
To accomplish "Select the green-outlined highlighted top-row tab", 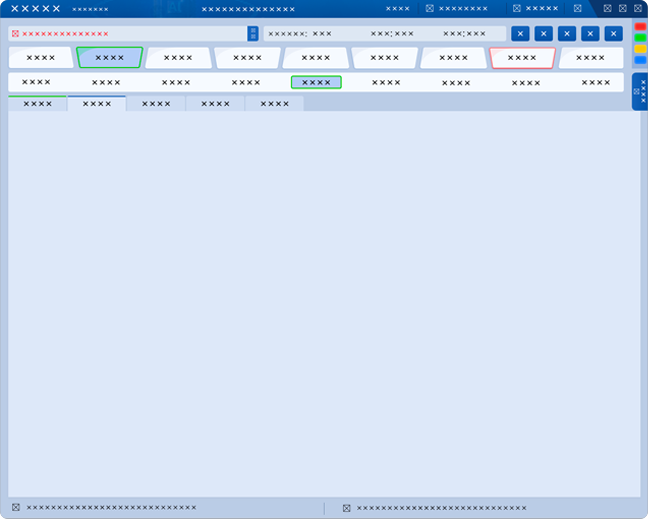I will pos(110,57).
